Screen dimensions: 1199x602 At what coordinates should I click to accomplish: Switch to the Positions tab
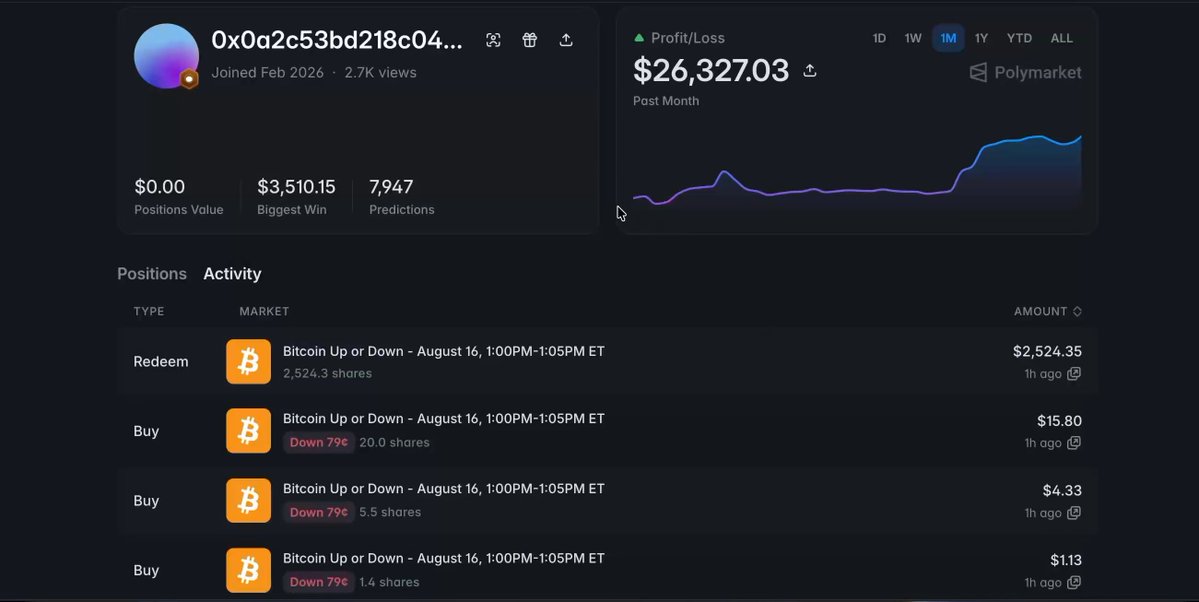151,274
